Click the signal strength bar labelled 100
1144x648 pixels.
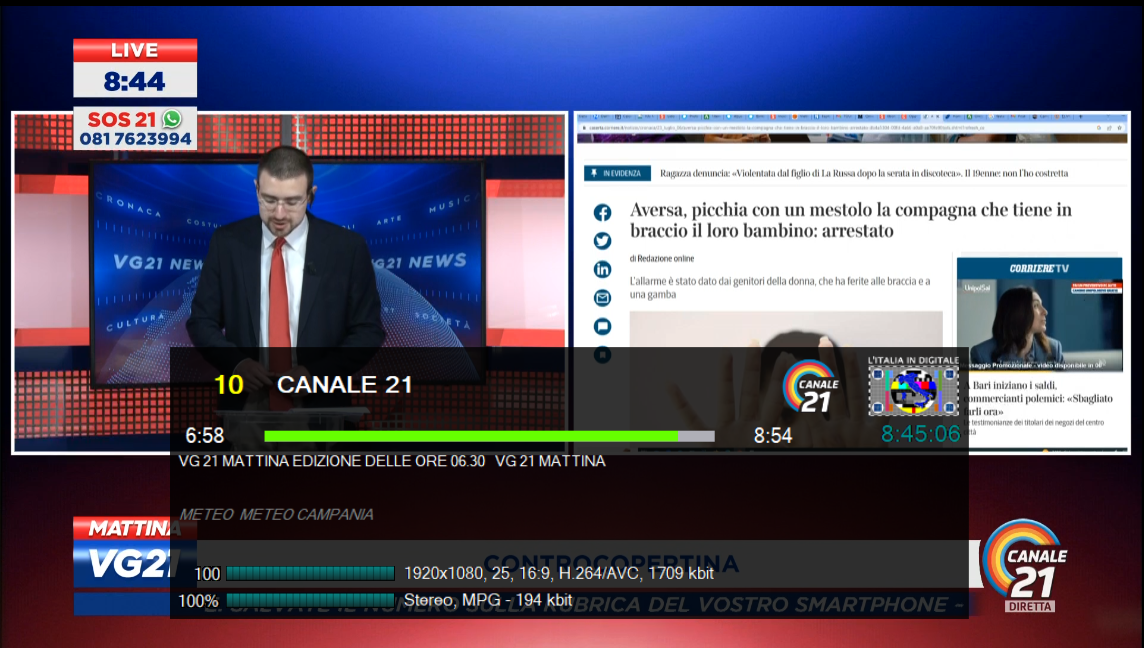(x=310, y=574)
